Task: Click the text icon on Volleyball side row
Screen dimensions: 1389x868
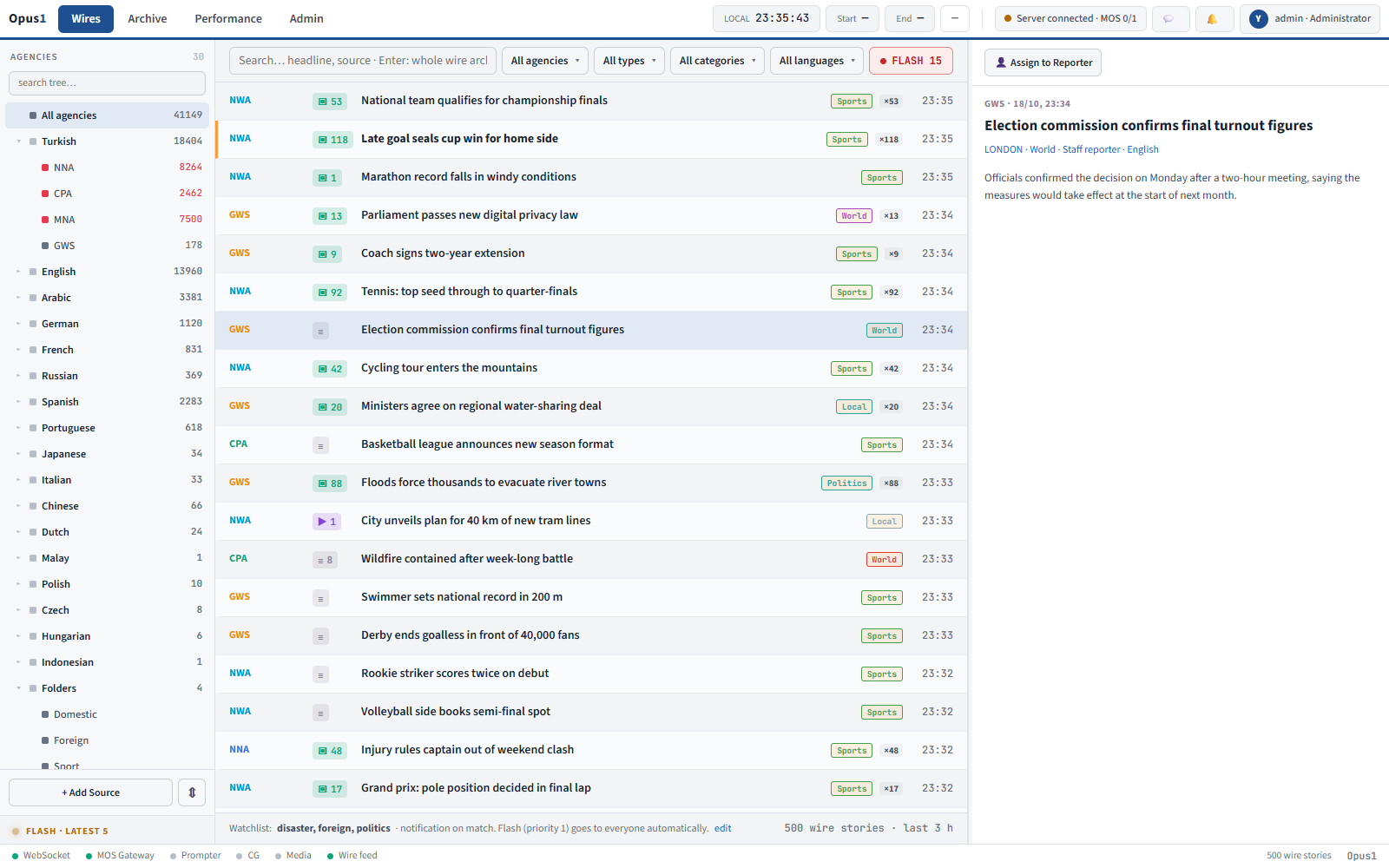Action: point(320,713)
